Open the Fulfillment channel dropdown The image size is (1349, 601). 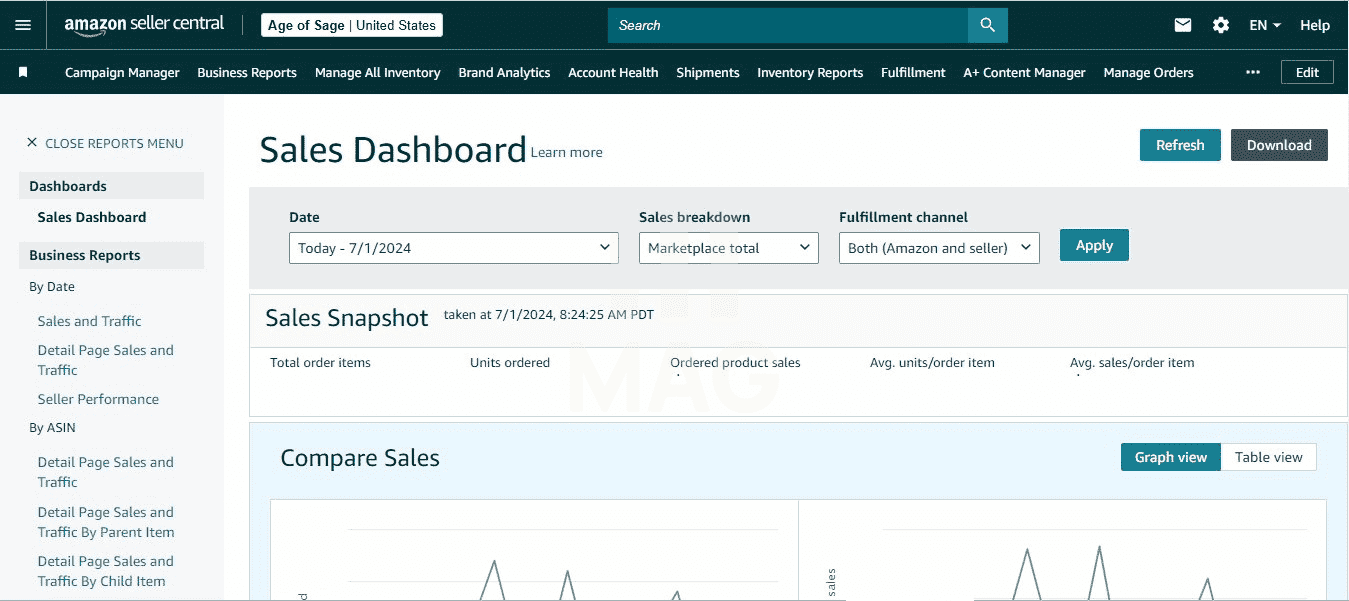tap(939, 248)
